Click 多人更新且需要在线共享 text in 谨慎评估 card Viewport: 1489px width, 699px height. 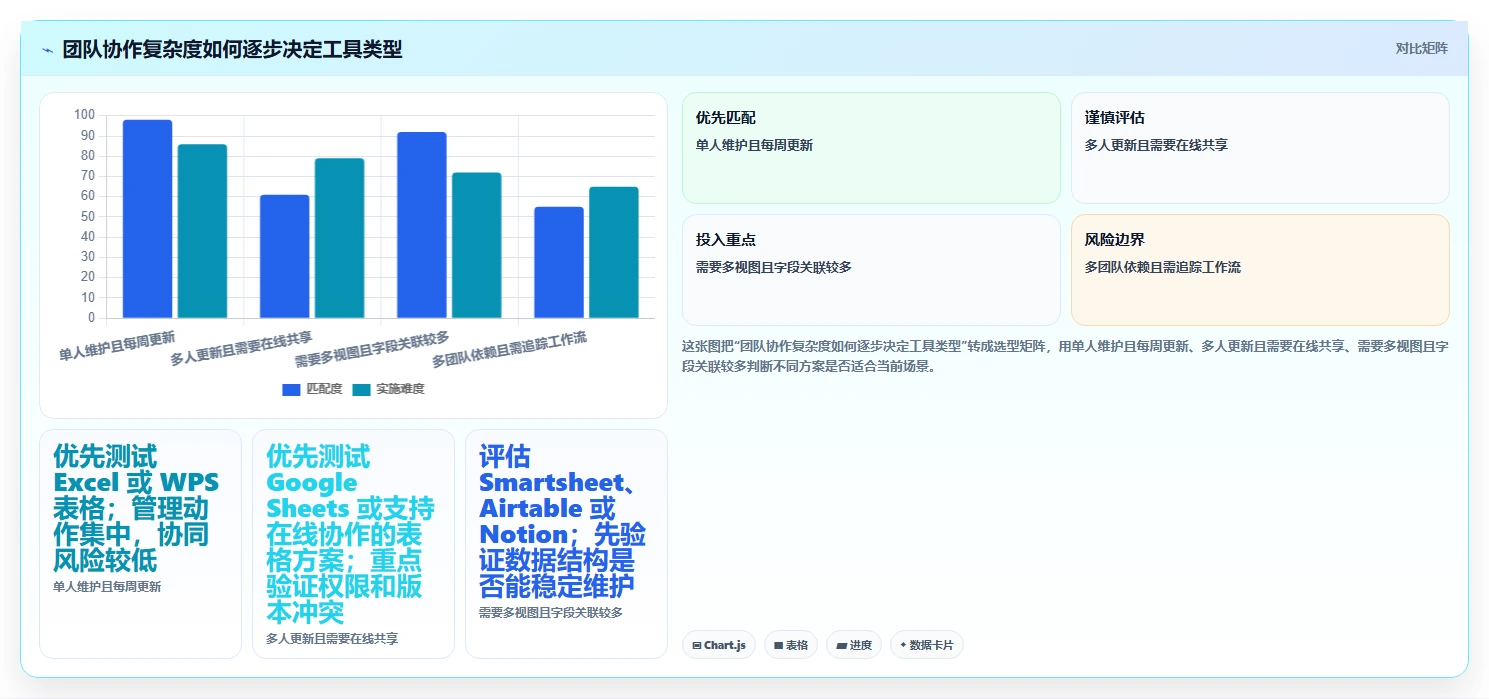click(1156, 145)
